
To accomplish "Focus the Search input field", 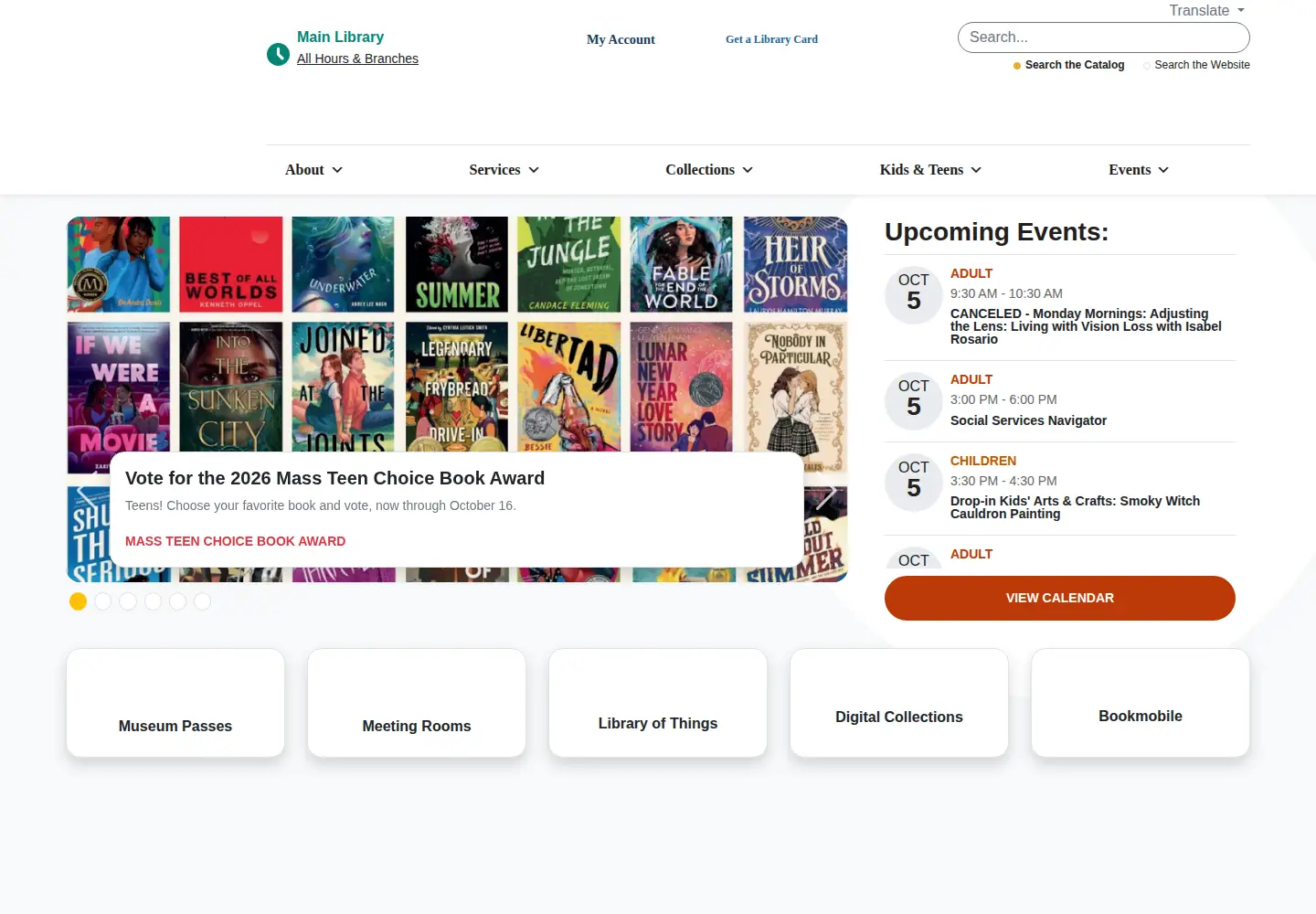I will (x=1103, y=37).
